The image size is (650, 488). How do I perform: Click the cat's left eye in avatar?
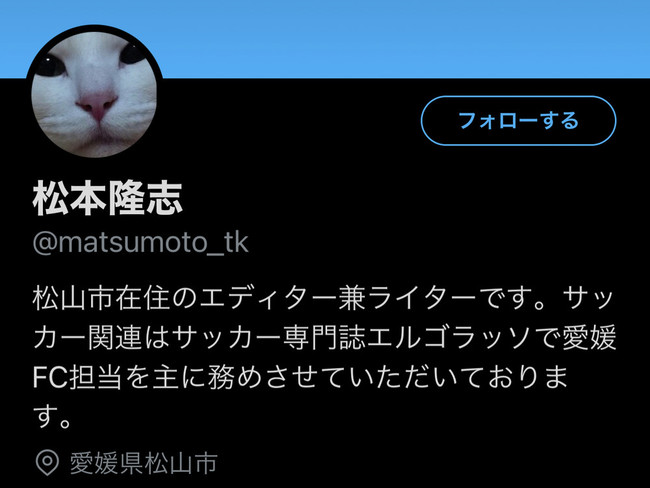point(51,66)
